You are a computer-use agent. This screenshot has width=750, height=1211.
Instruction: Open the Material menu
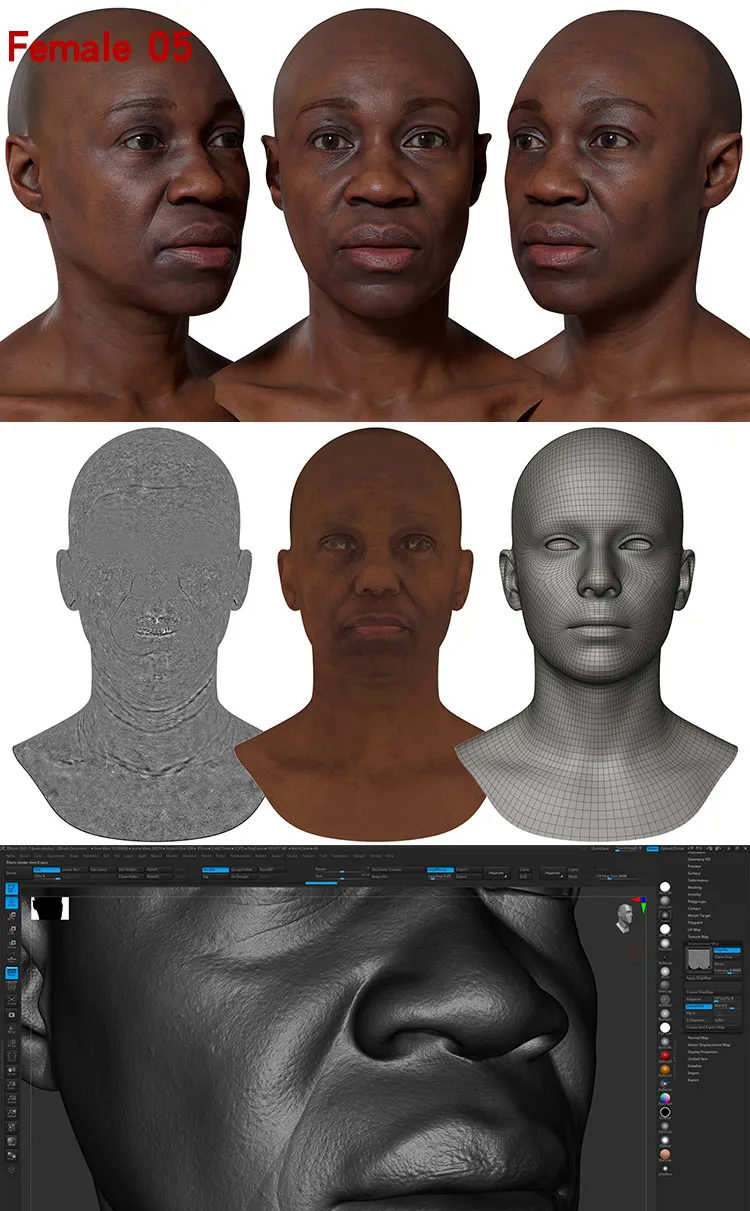[190, 855]
